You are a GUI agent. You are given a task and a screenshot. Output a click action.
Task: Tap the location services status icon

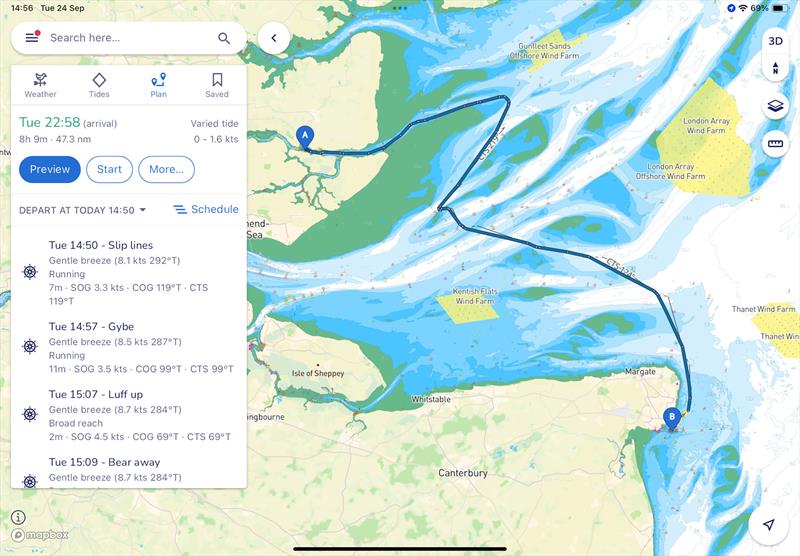click(731, 8)
